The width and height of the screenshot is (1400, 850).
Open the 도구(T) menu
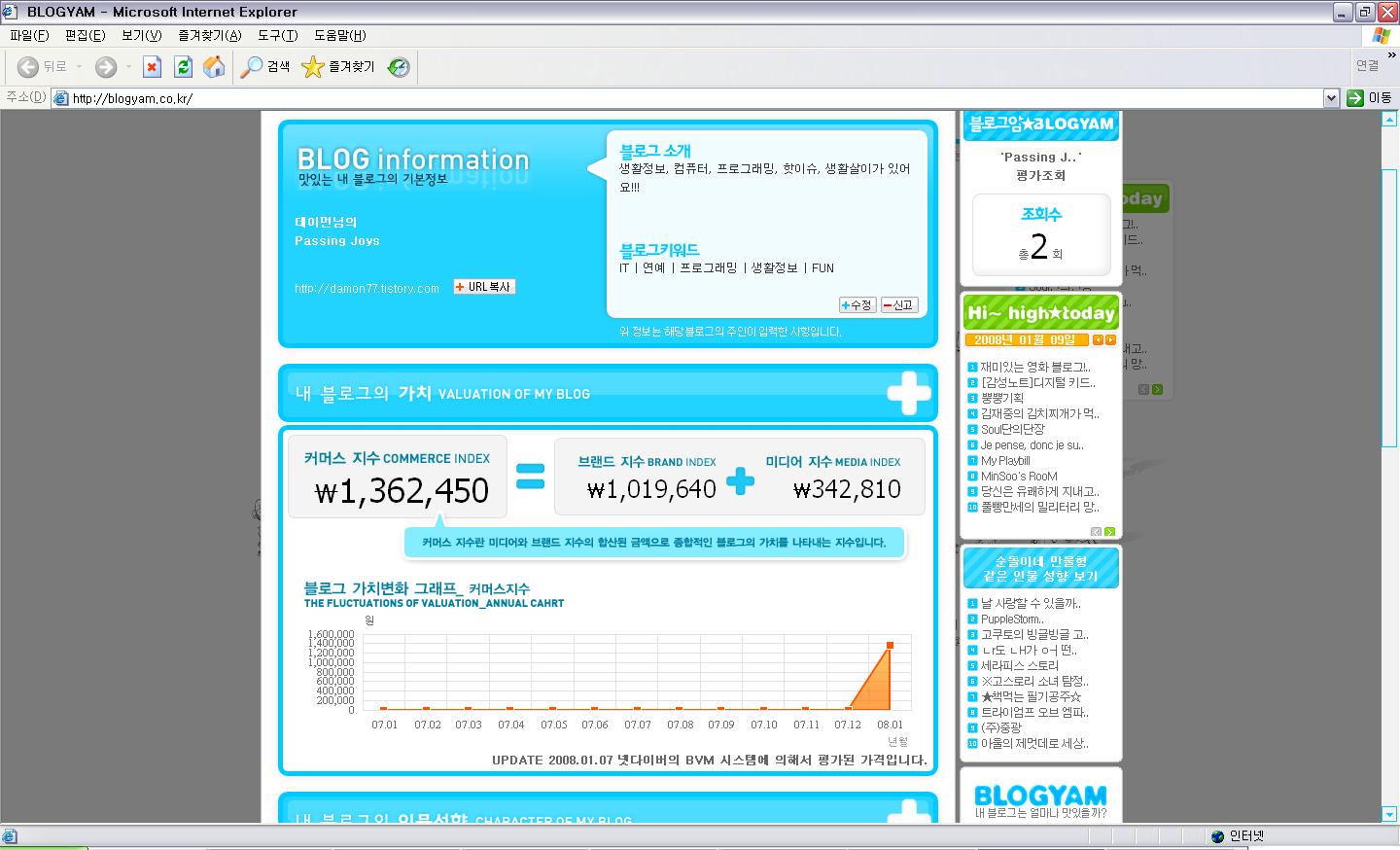[x=277, y=35]
